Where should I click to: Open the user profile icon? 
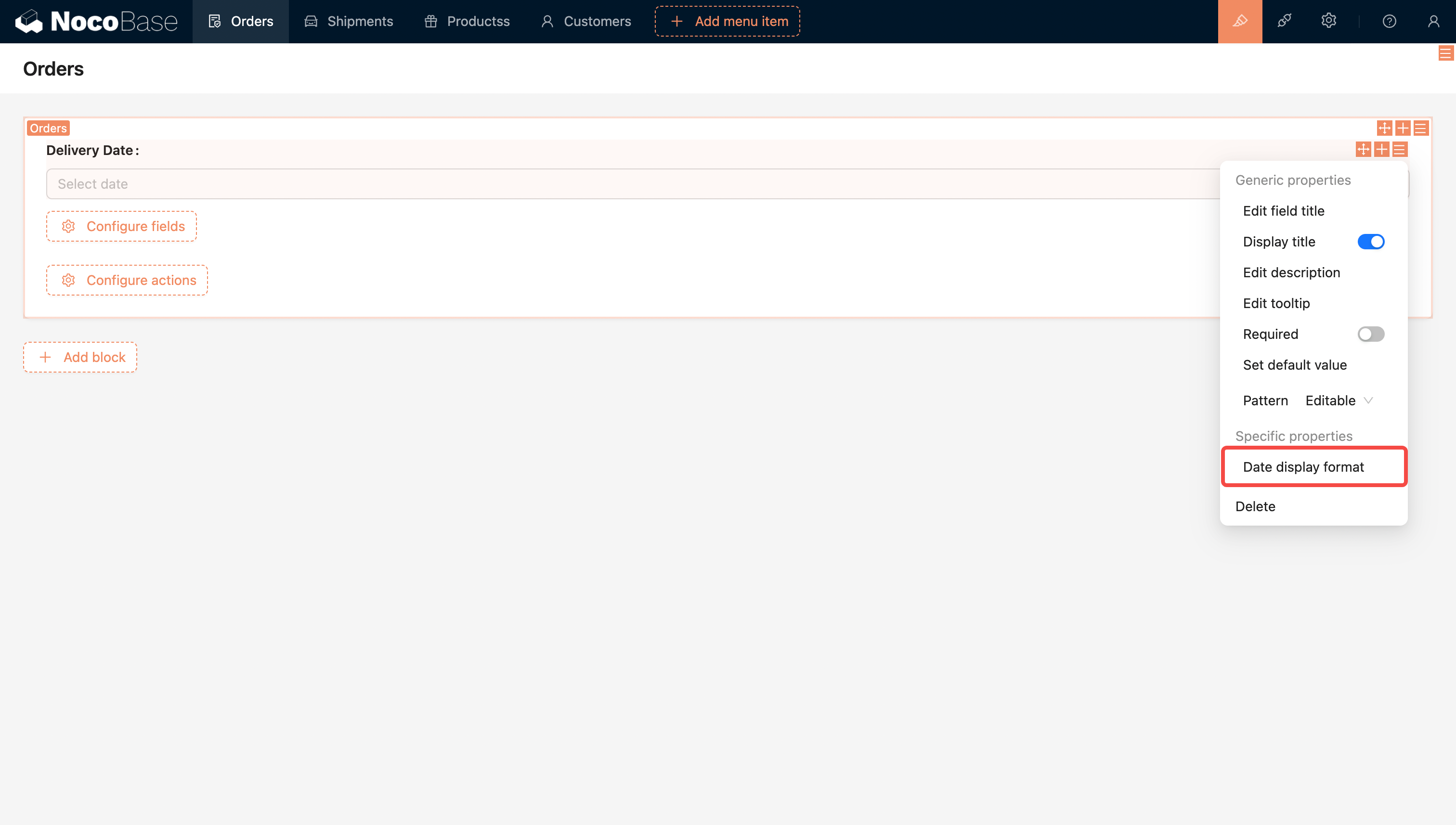[1433, 22]
